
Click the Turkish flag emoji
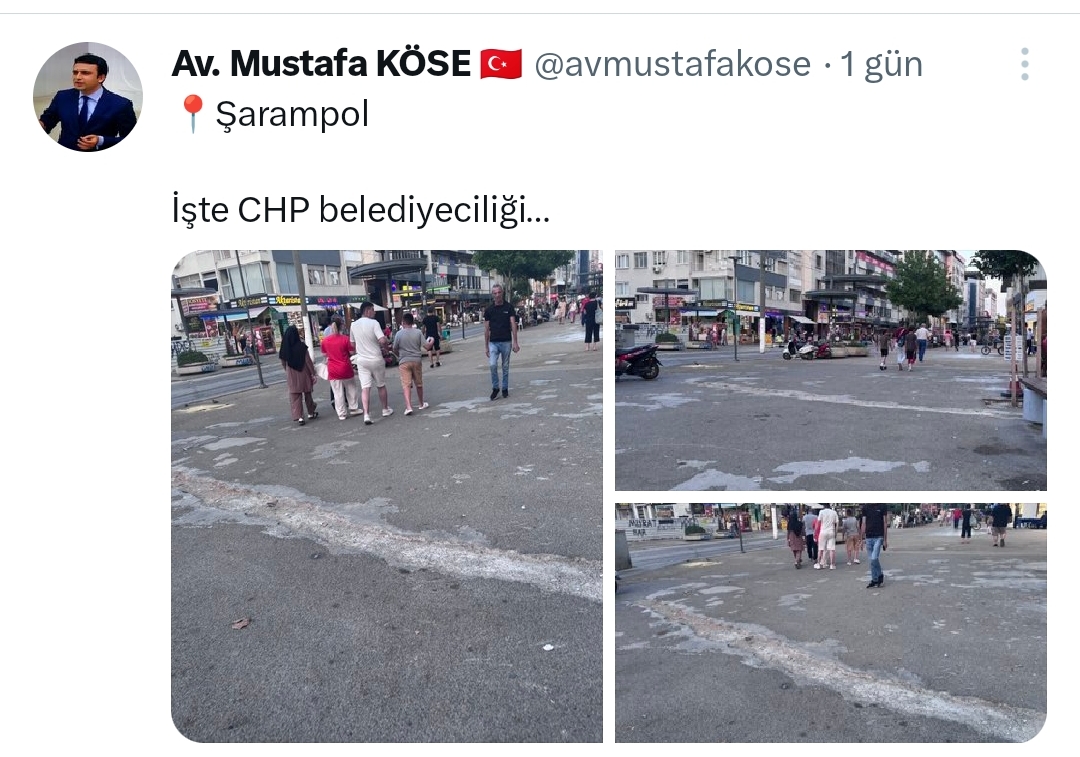pyautogui.click(x=501, y=64)
